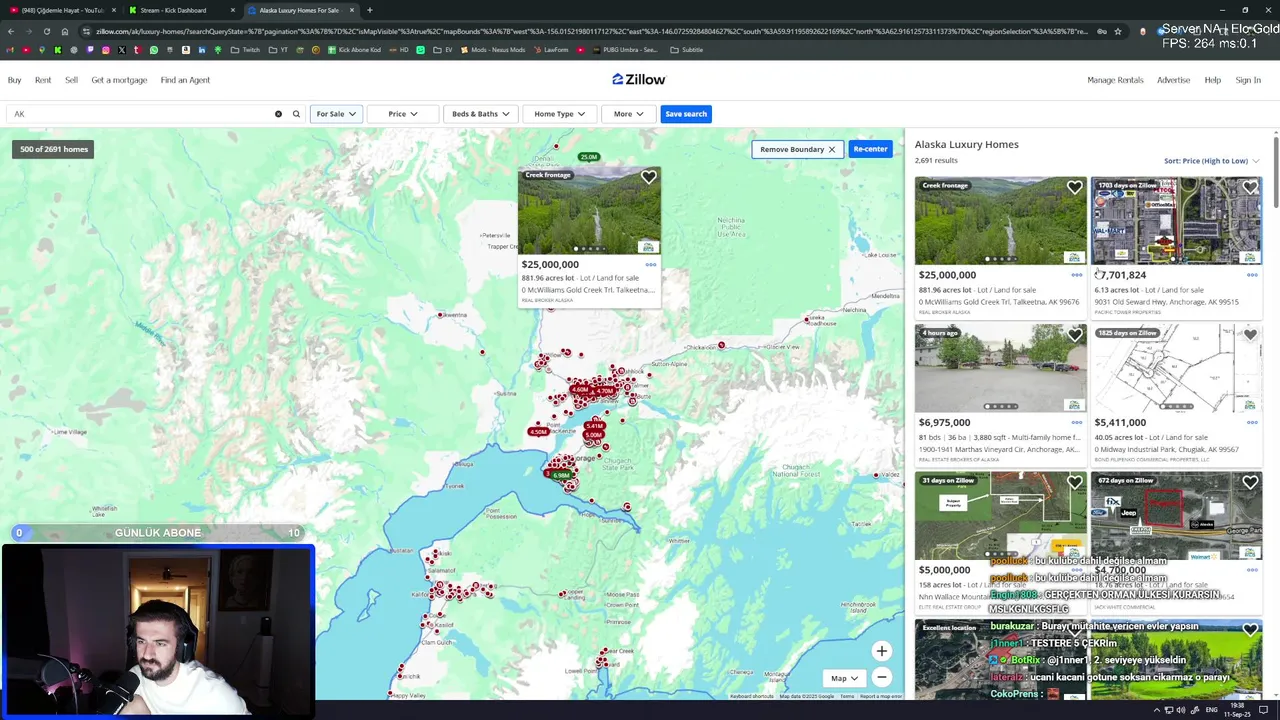
Task: Click the 25.0M green map marker
Action: point(589,157)
